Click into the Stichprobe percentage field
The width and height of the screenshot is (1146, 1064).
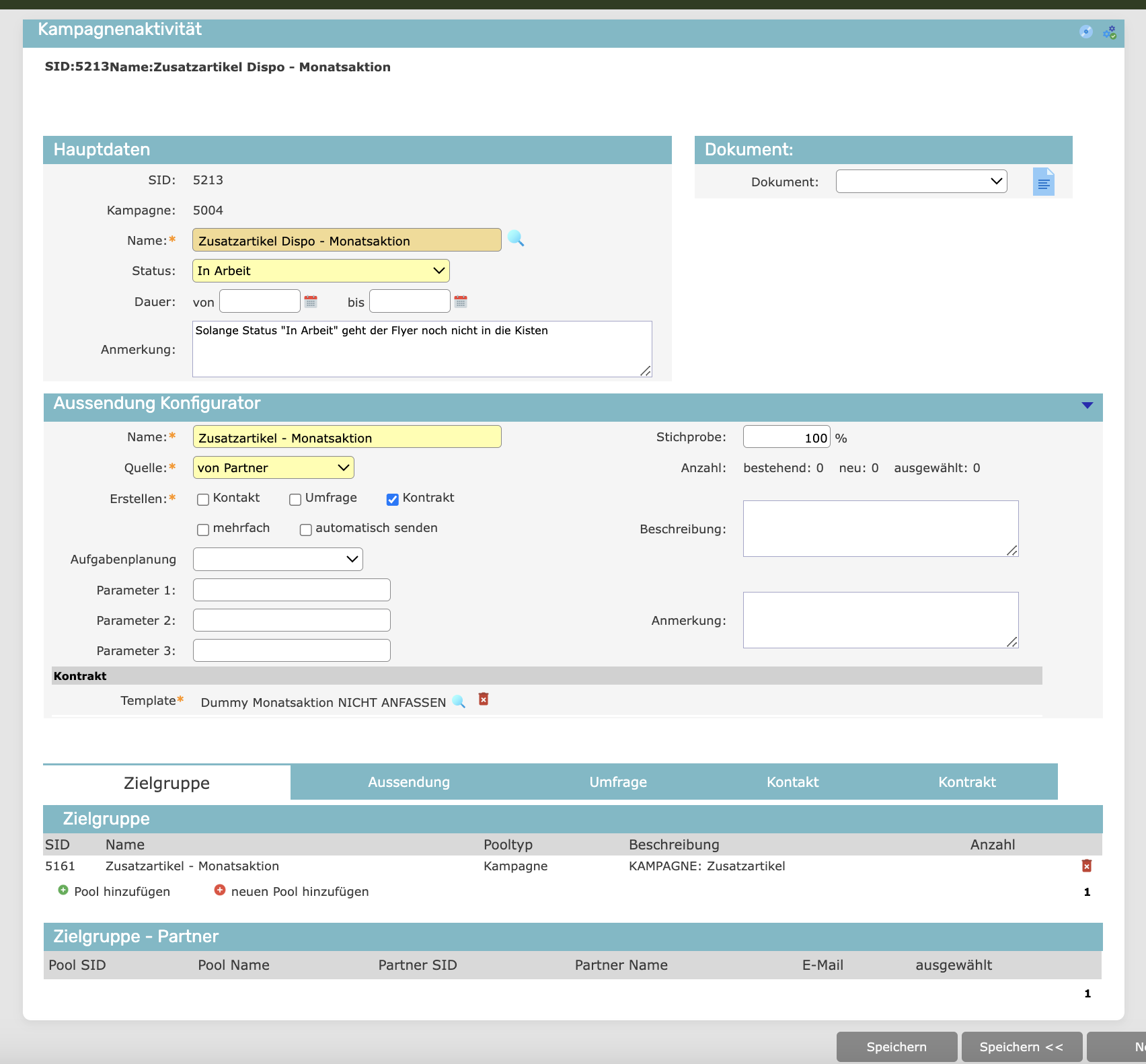point(786,438)
